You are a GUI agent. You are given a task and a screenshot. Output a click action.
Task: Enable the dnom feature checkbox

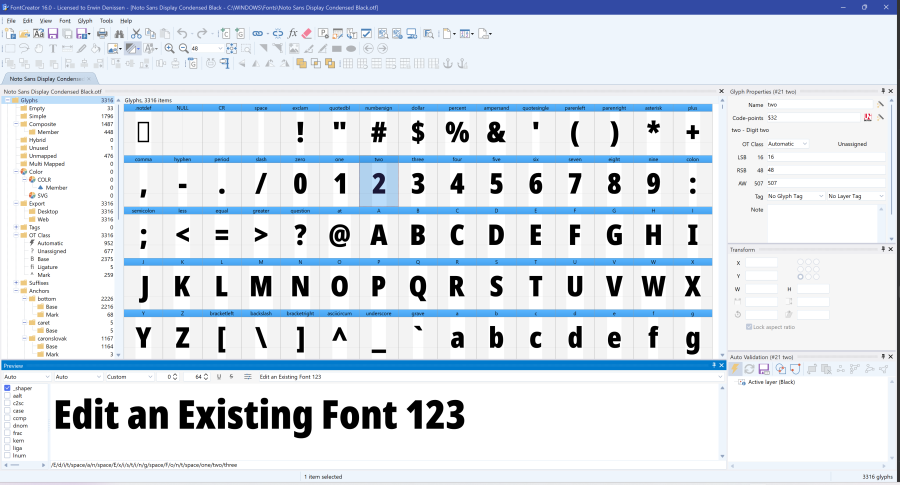point(7,425)
